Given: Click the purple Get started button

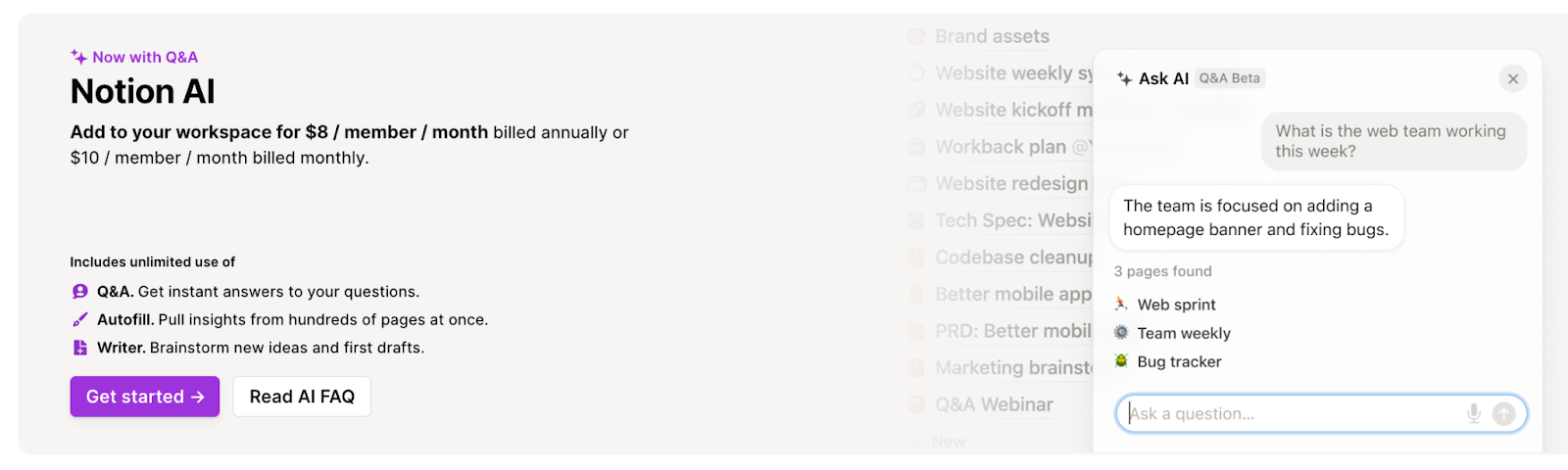Looking at the screenshot, I should click(145, 397).
